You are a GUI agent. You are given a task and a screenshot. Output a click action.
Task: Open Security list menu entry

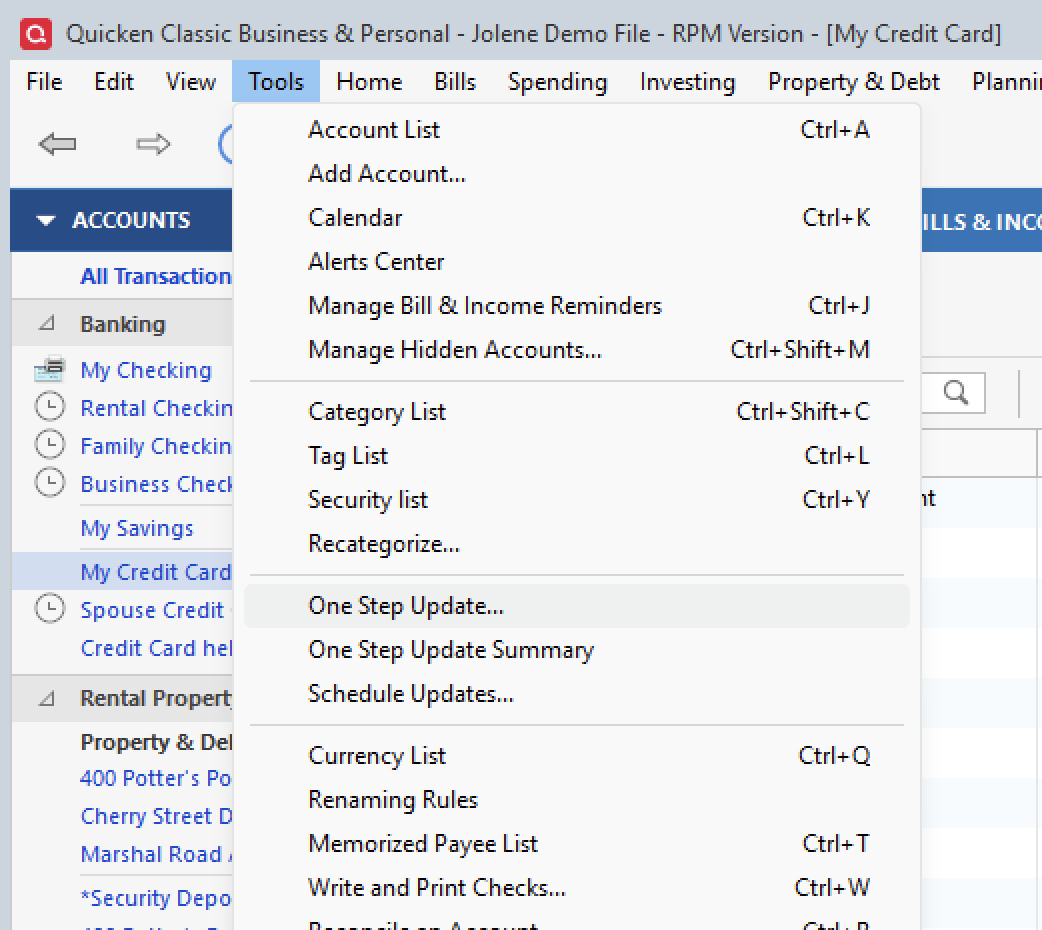tap(576, 499)
